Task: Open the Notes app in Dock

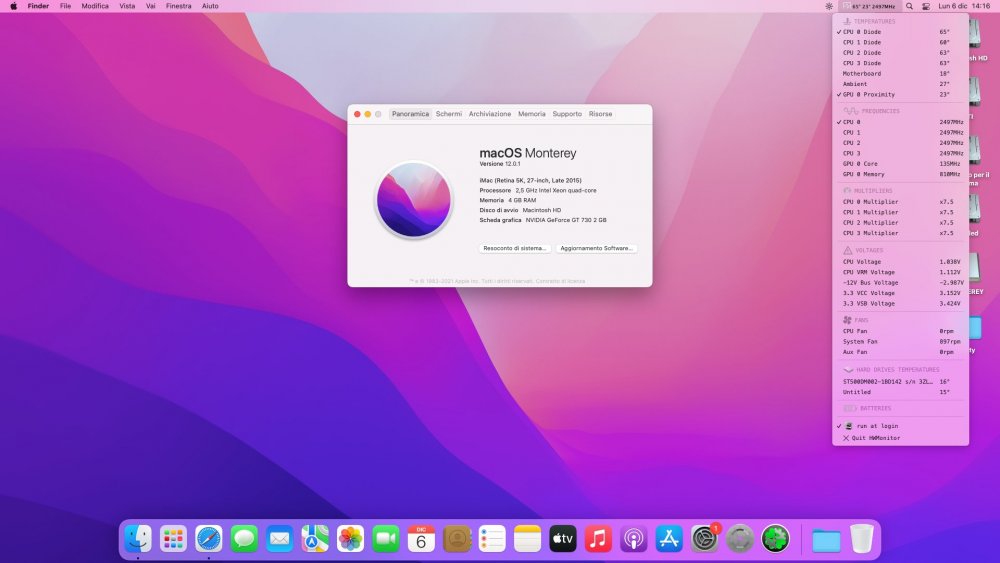Action: tap(527, 539)
